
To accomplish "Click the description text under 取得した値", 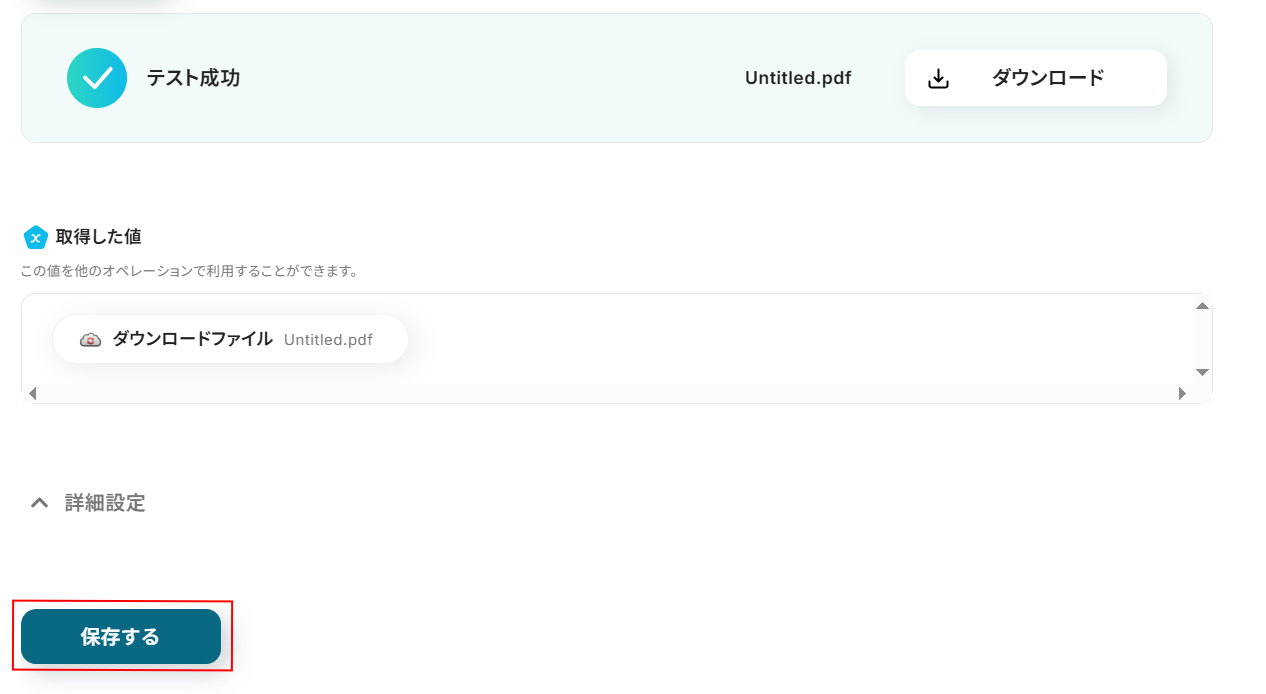I will [x=190, y=271].
